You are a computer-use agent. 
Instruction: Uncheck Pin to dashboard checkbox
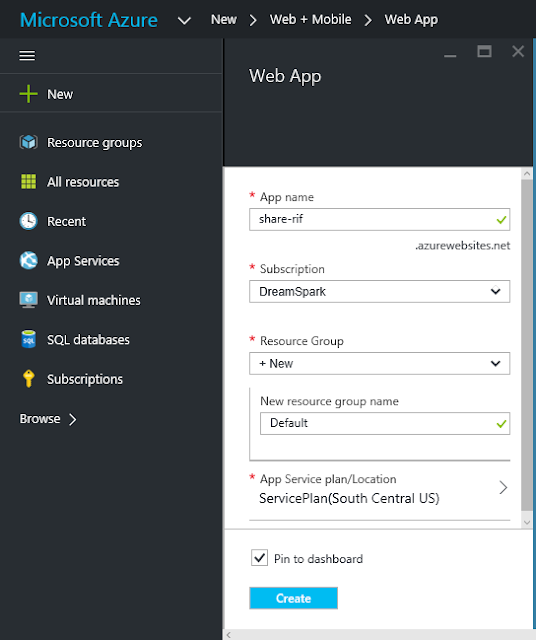pos(260,558)
